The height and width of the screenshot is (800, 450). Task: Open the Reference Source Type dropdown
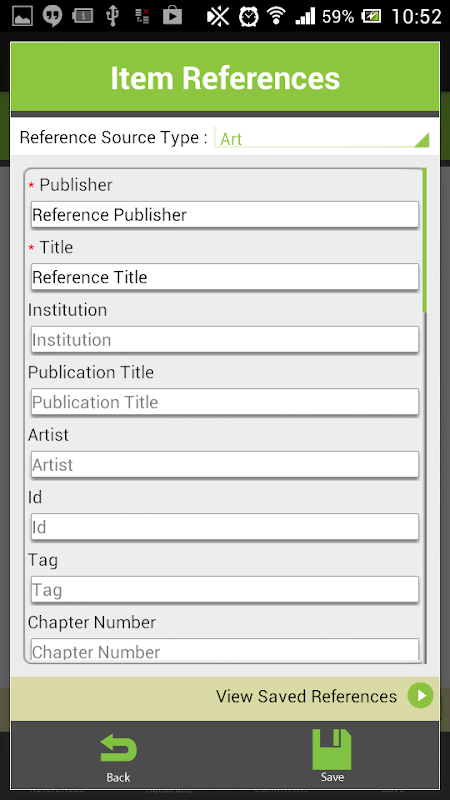(322, 138)
